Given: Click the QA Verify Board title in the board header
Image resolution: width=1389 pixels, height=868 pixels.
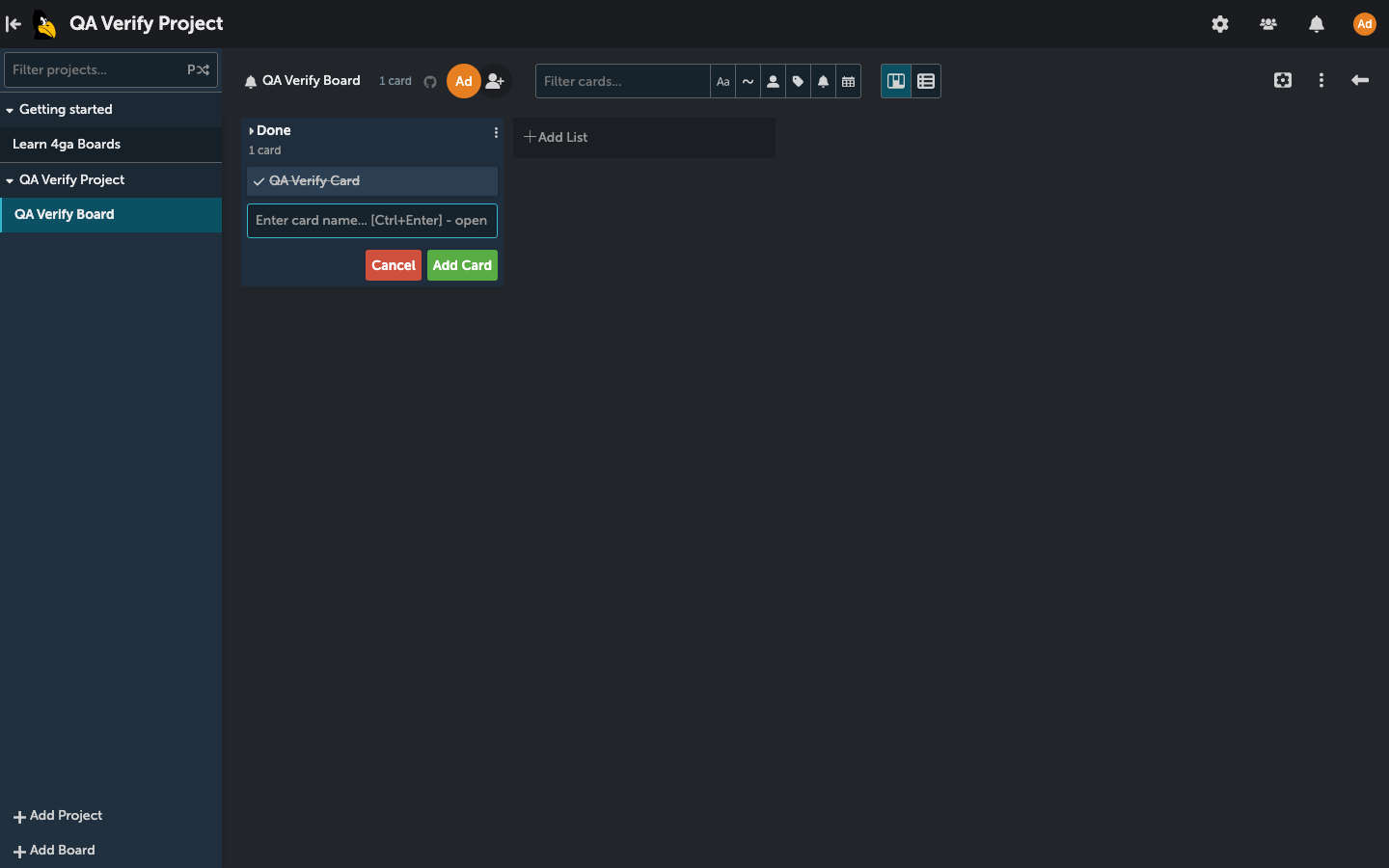Looking at the screenshot, I should click(312, 81).
